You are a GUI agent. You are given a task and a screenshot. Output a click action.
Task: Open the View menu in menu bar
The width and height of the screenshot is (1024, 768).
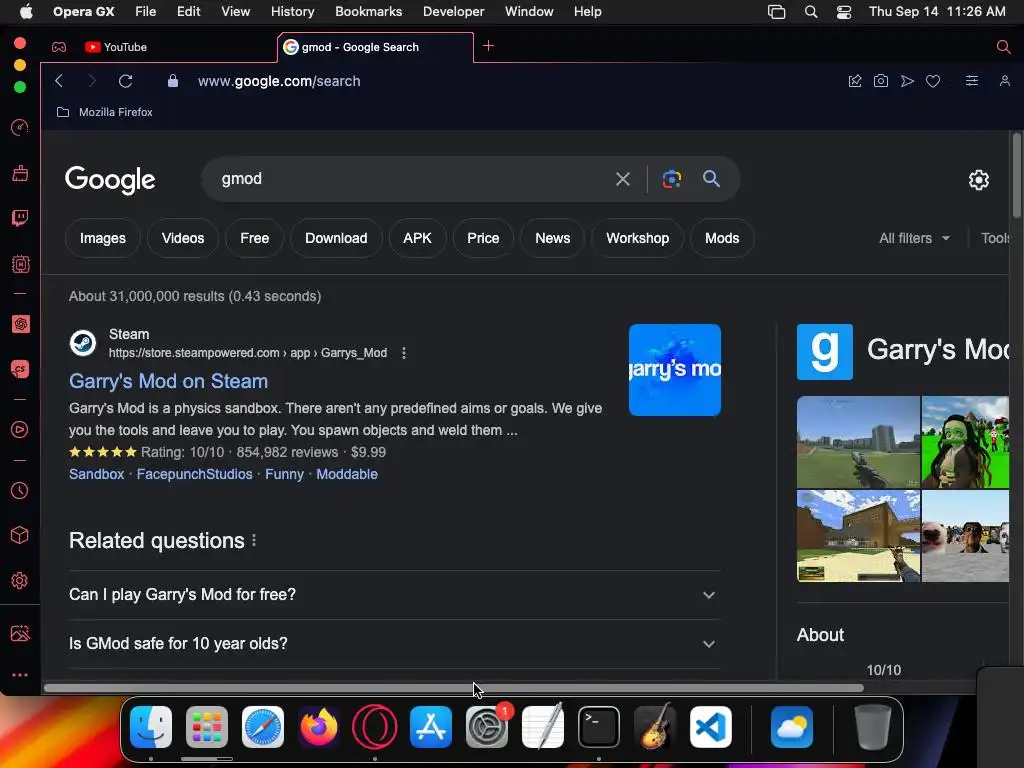tap(235, 12)
